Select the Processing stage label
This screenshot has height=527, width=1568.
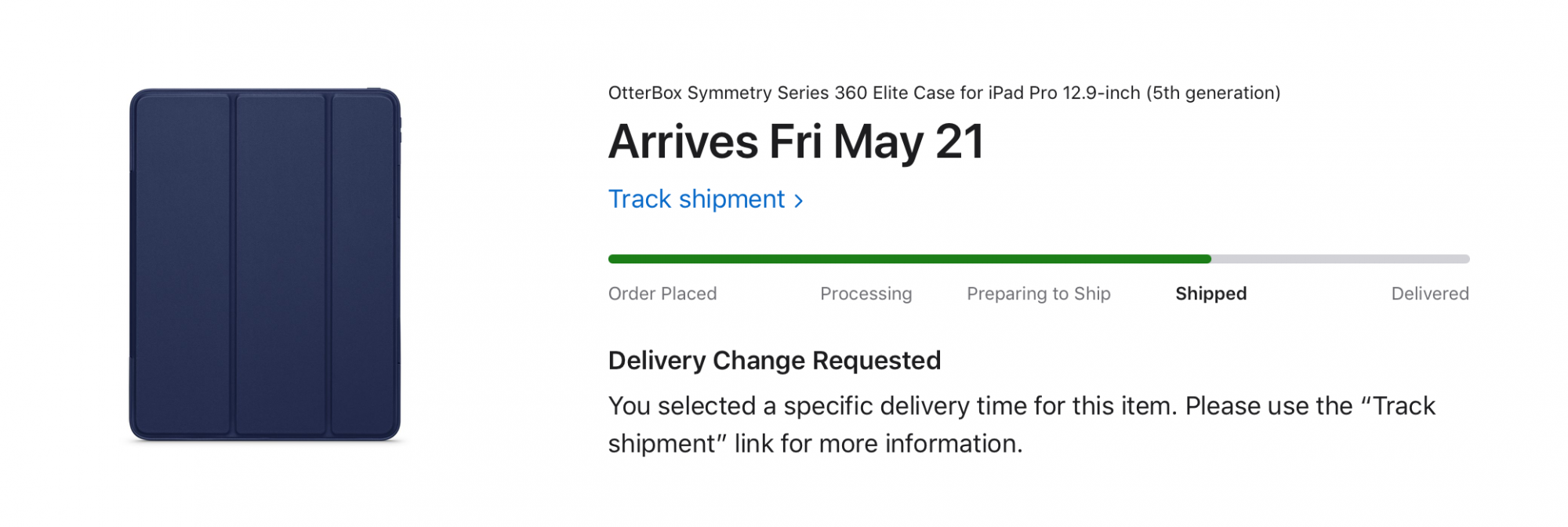click(866, 293)
